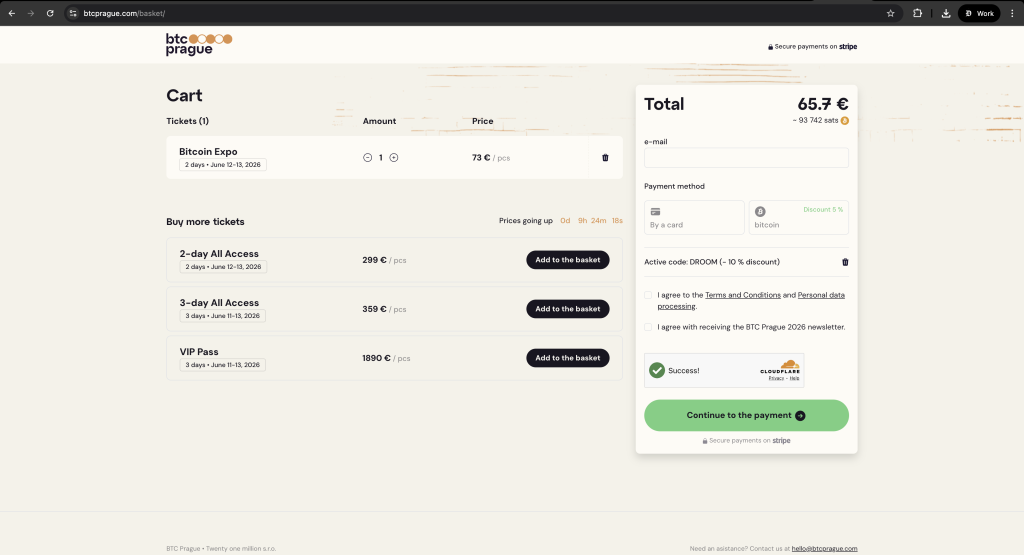Select bitcoin payment method

coord(799,217)
